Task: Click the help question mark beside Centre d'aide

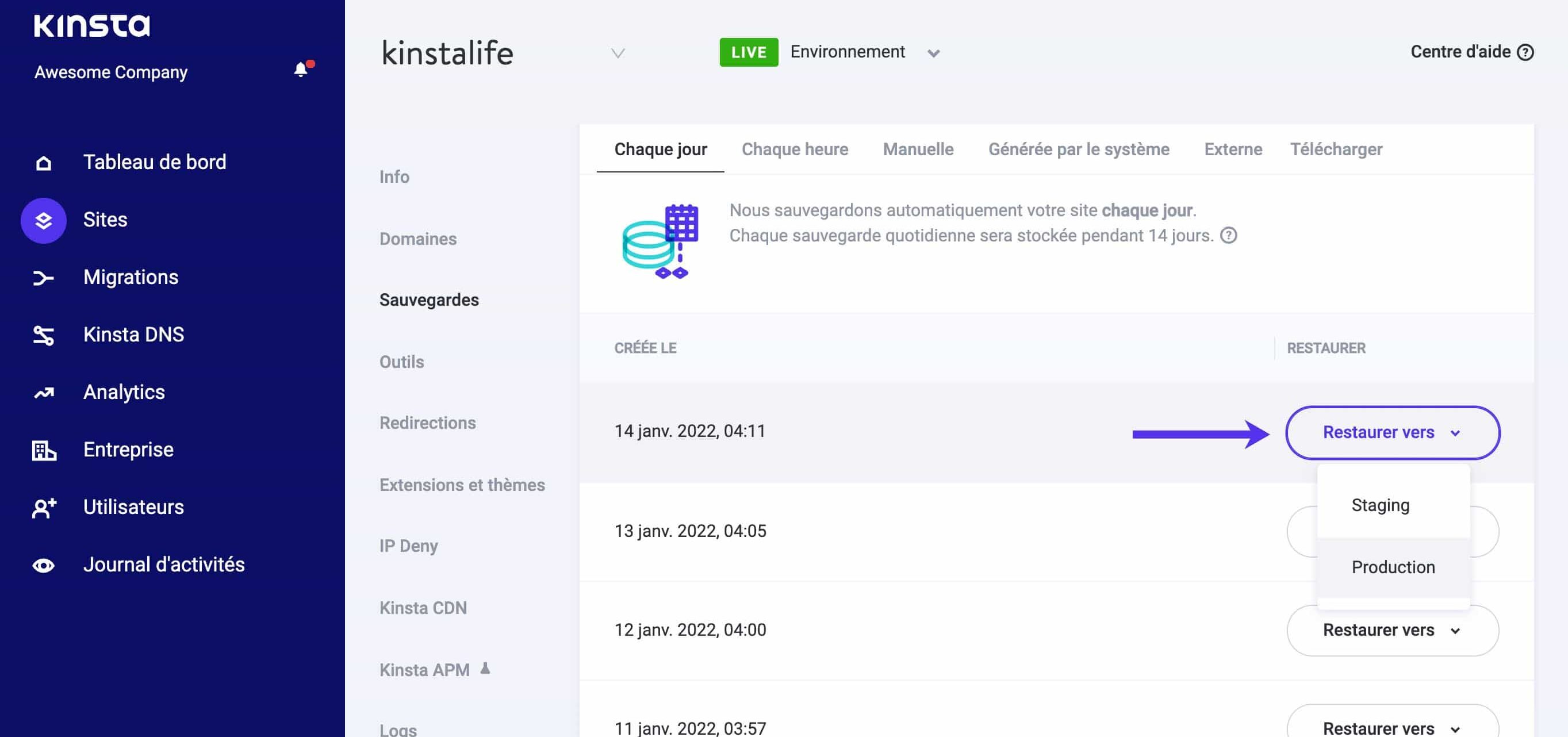Action: coord(1525,52)
